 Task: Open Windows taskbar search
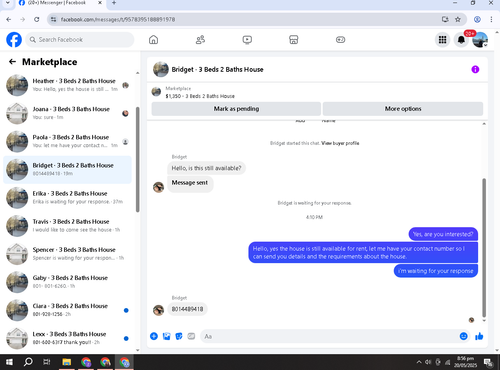[x=28, y=362]
